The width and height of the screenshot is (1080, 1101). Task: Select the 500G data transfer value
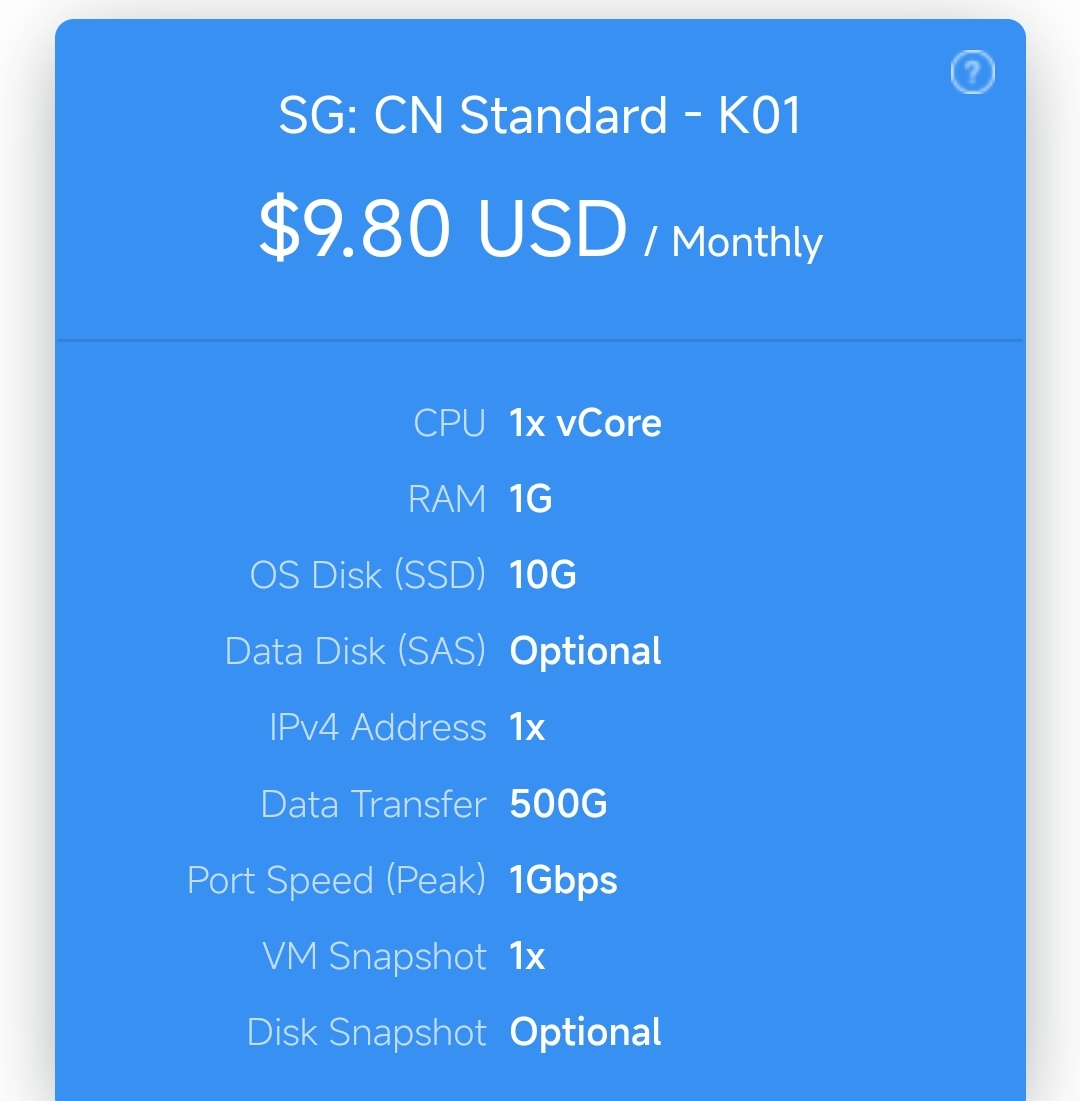pyautogui.click(x=558, y=804)
